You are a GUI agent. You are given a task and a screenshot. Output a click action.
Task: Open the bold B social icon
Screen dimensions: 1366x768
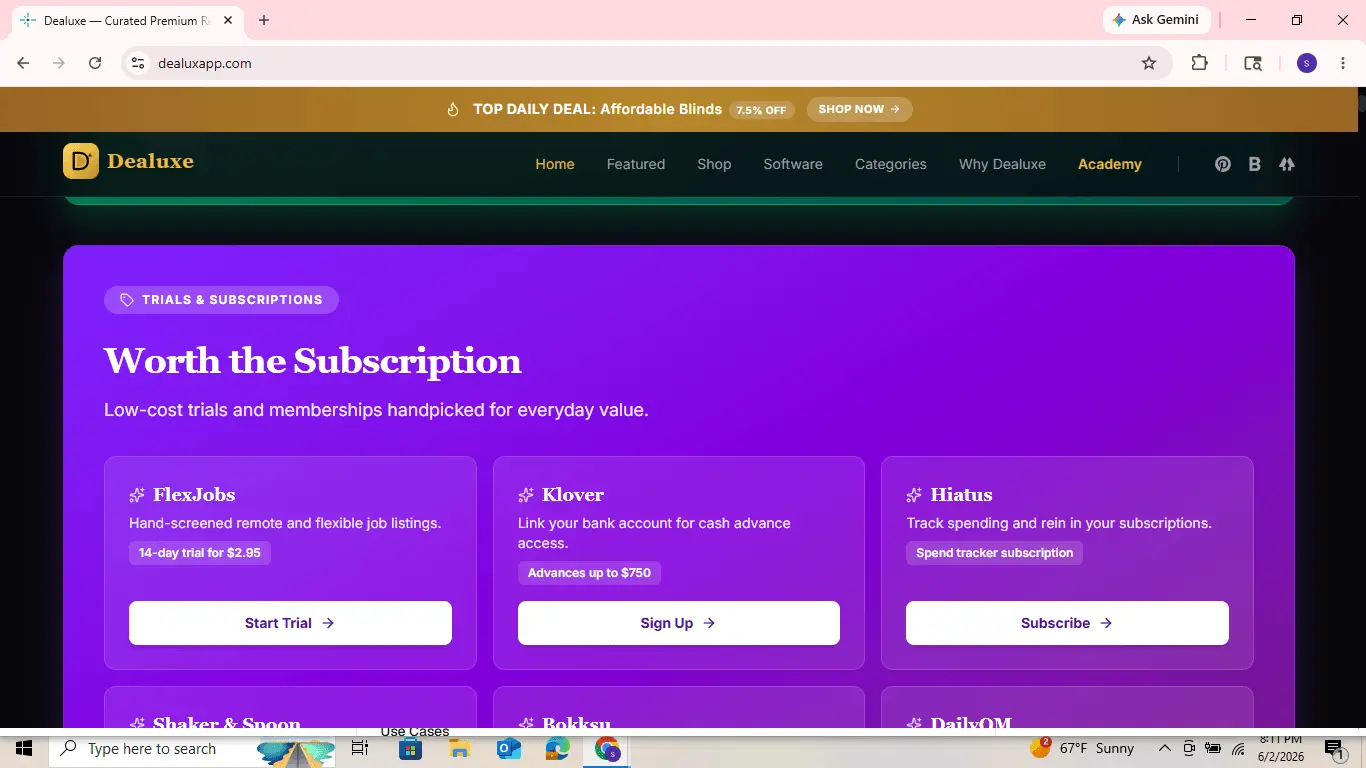(1254, 164)
